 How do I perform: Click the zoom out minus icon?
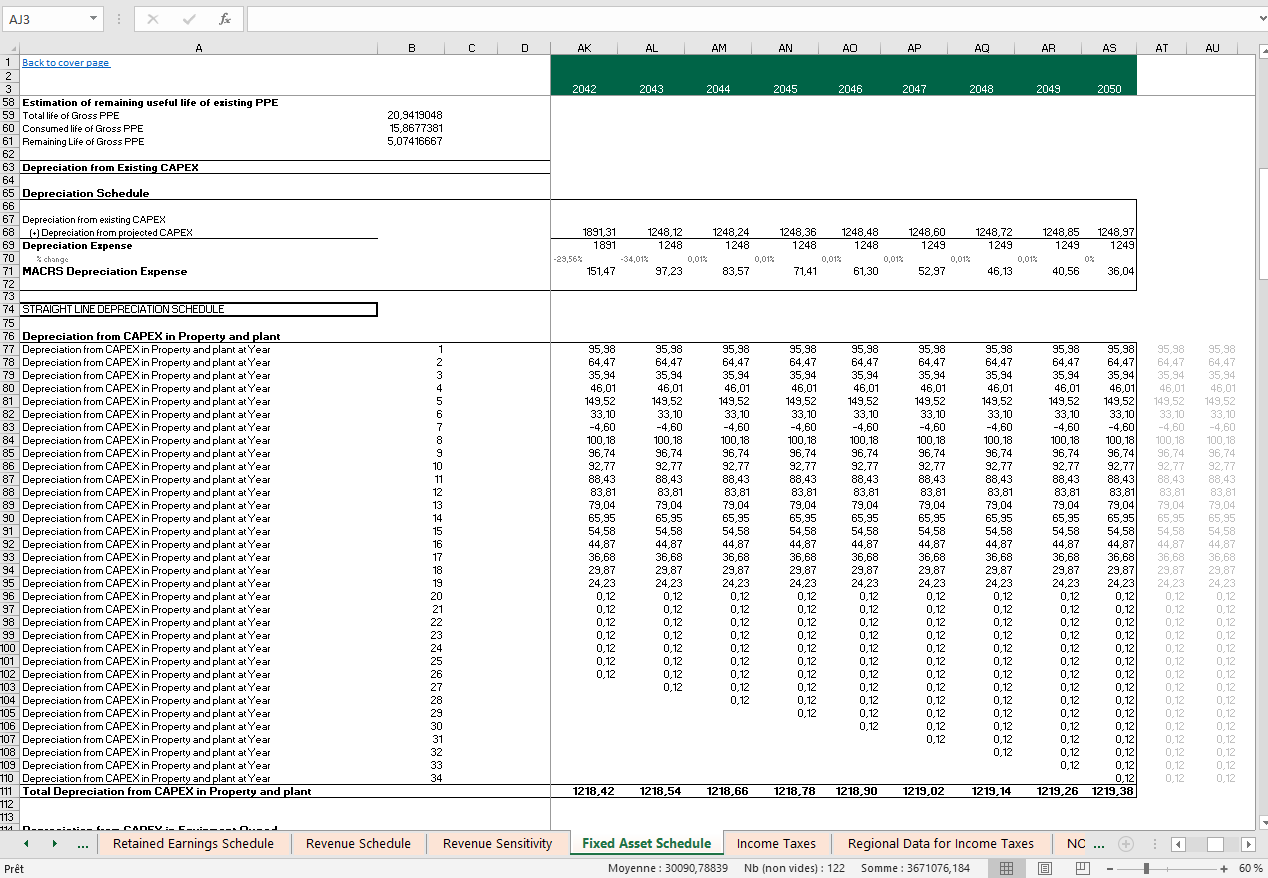click(1112, 869)
